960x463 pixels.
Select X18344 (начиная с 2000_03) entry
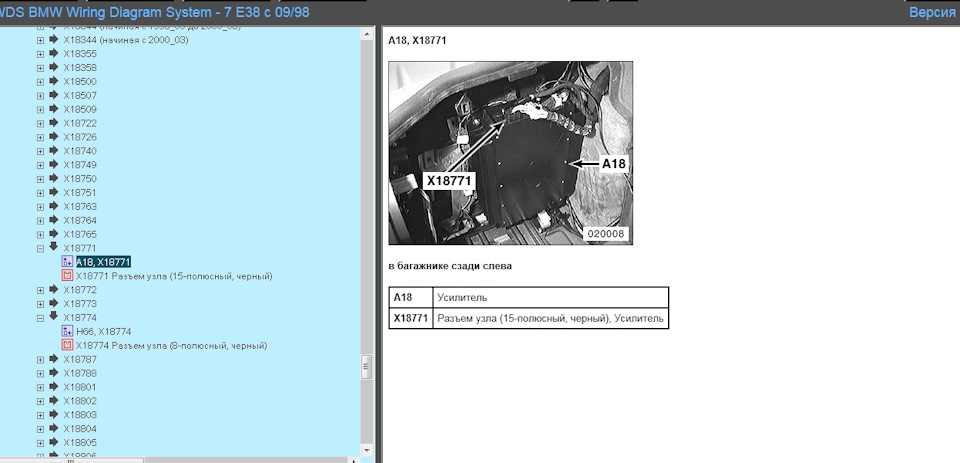click(126, 40)
